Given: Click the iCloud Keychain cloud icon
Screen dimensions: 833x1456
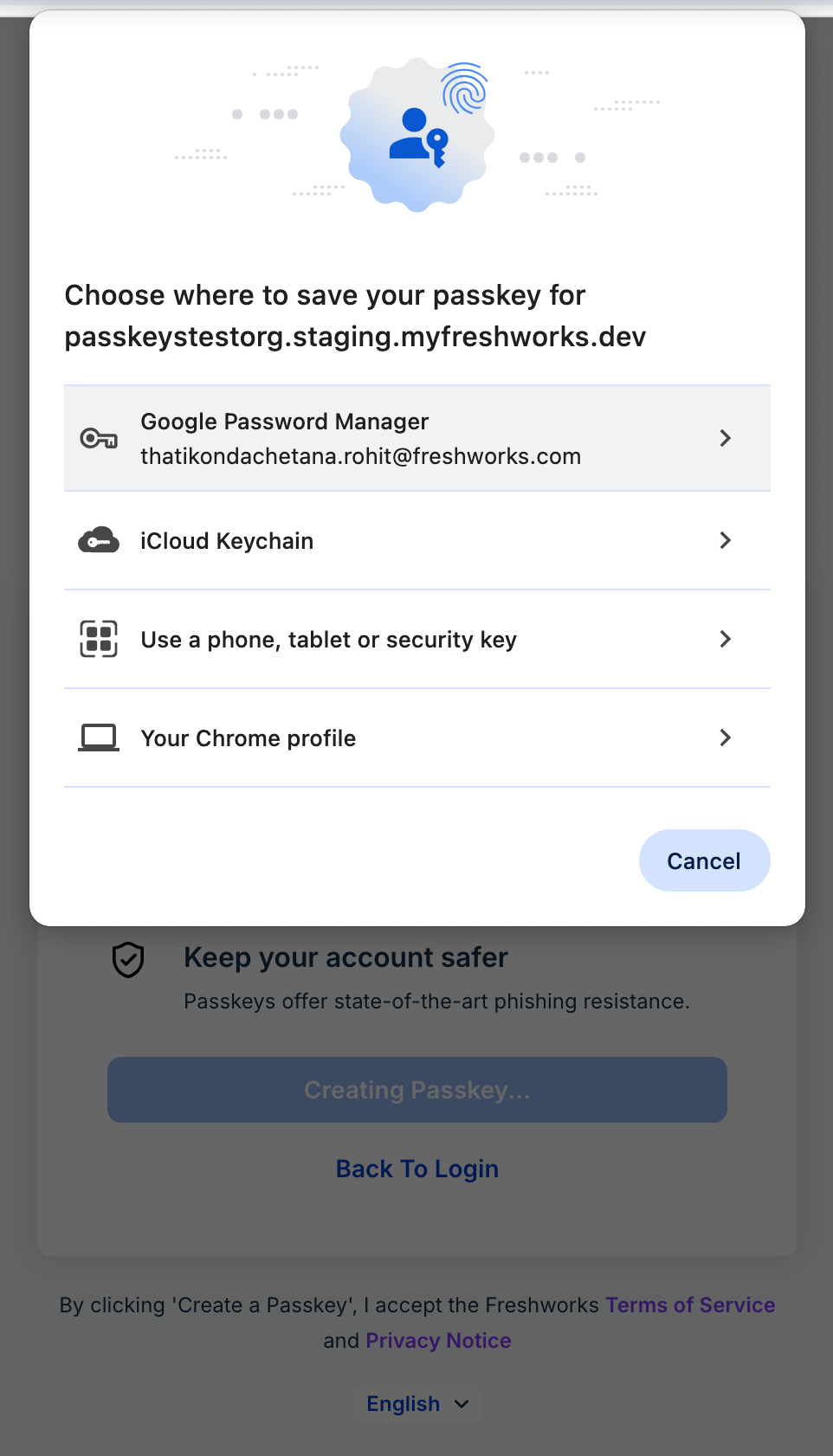Looking at the screenshot, I should point(99,541).
